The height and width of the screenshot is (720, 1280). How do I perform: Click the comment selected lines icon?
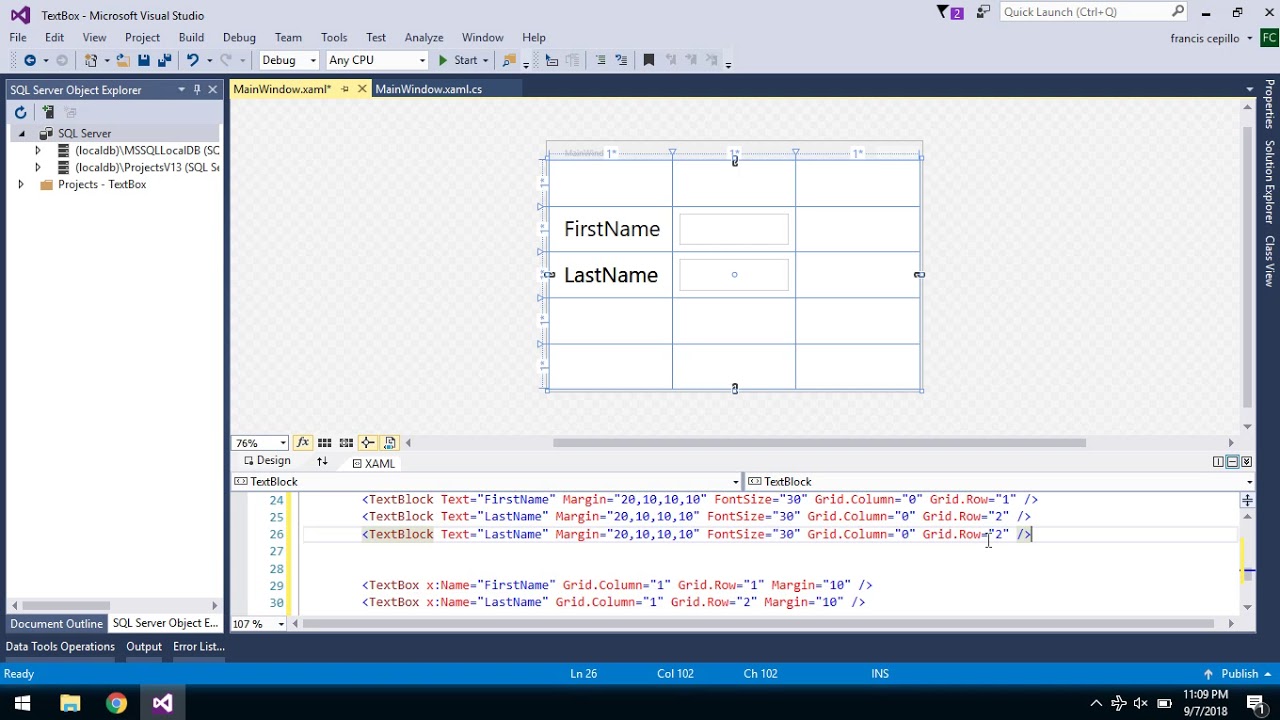[x=600, y=60]
